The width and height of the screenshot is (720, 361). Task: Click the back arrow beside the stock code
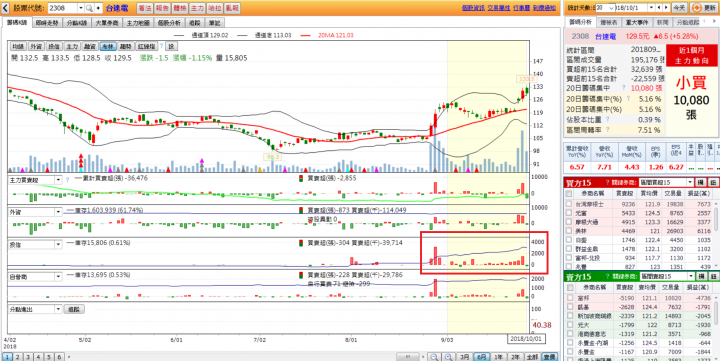point(5,8)
